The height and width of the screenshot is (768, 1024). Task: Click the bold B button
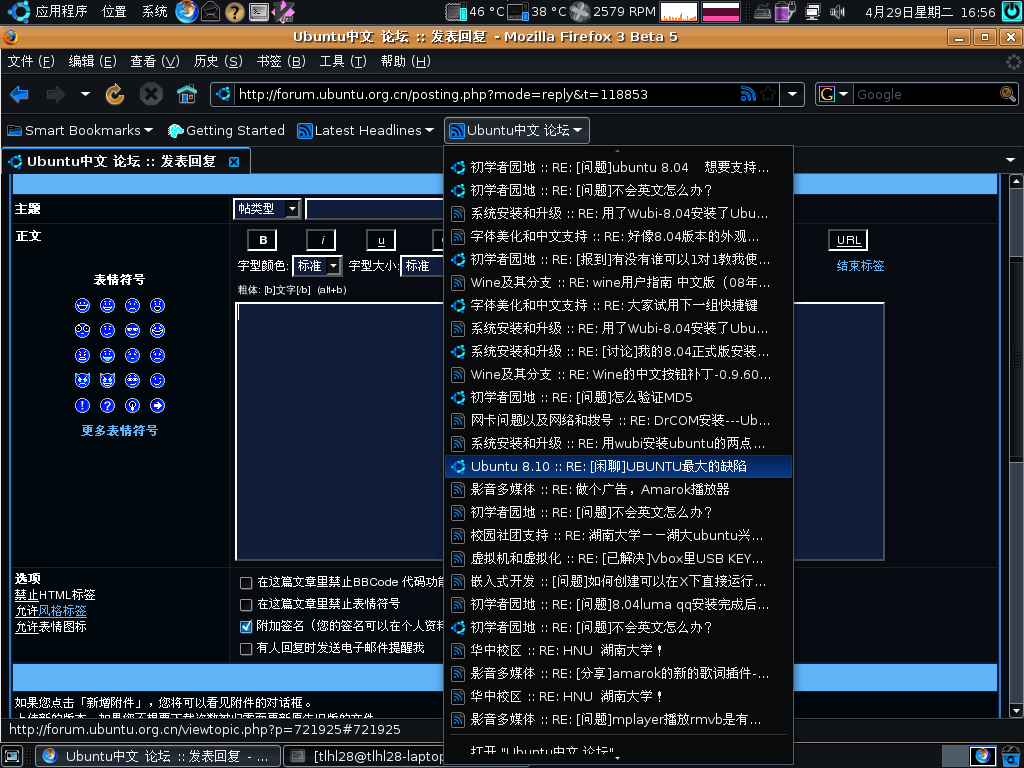tap(263, 240)
